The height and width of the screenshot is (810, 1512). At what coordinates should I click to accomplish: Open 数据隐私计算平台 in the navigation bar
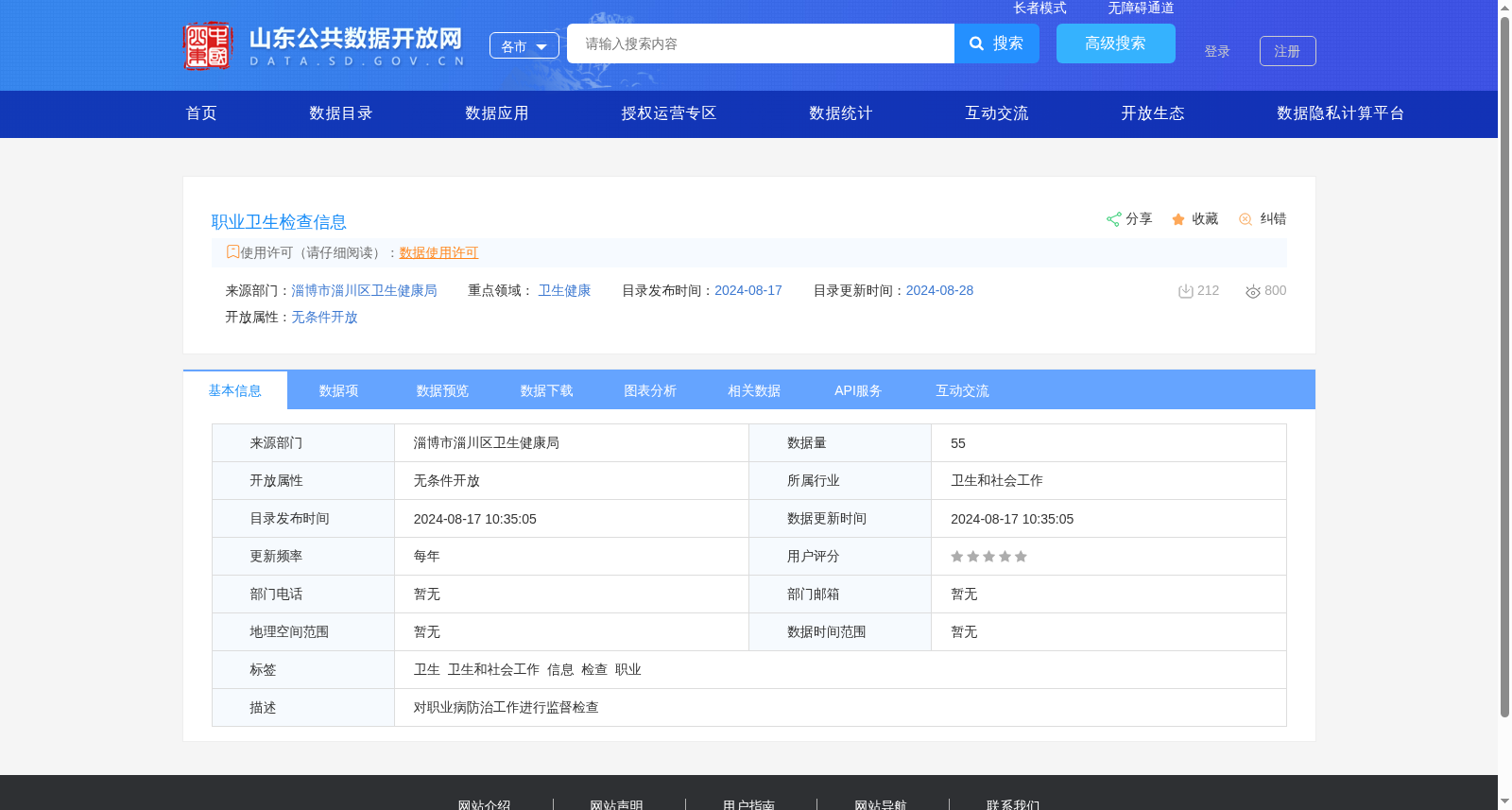click(x=1341, y=113)
